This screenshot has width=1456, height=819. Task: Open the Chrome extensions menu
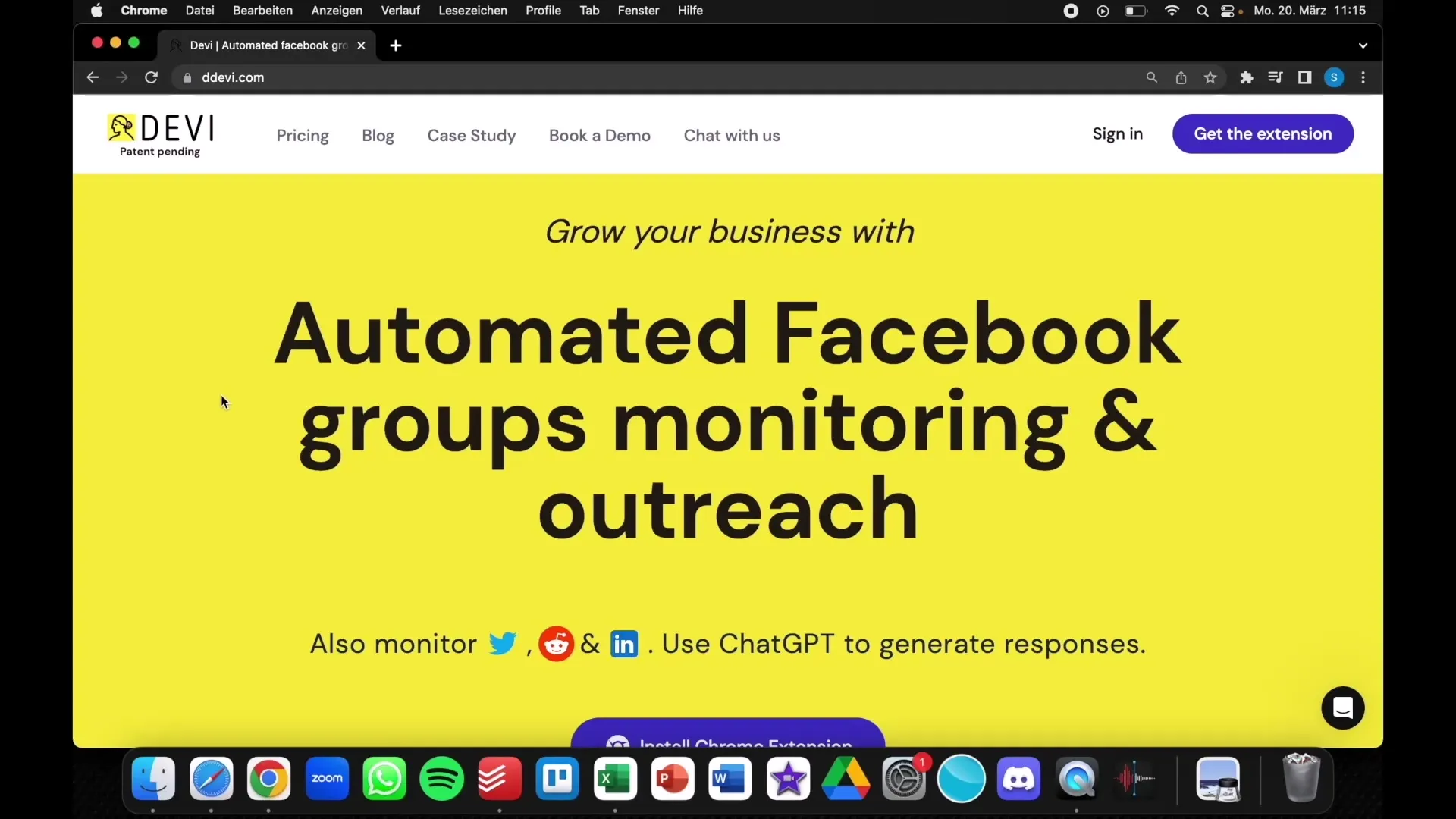click(1245, 77)
